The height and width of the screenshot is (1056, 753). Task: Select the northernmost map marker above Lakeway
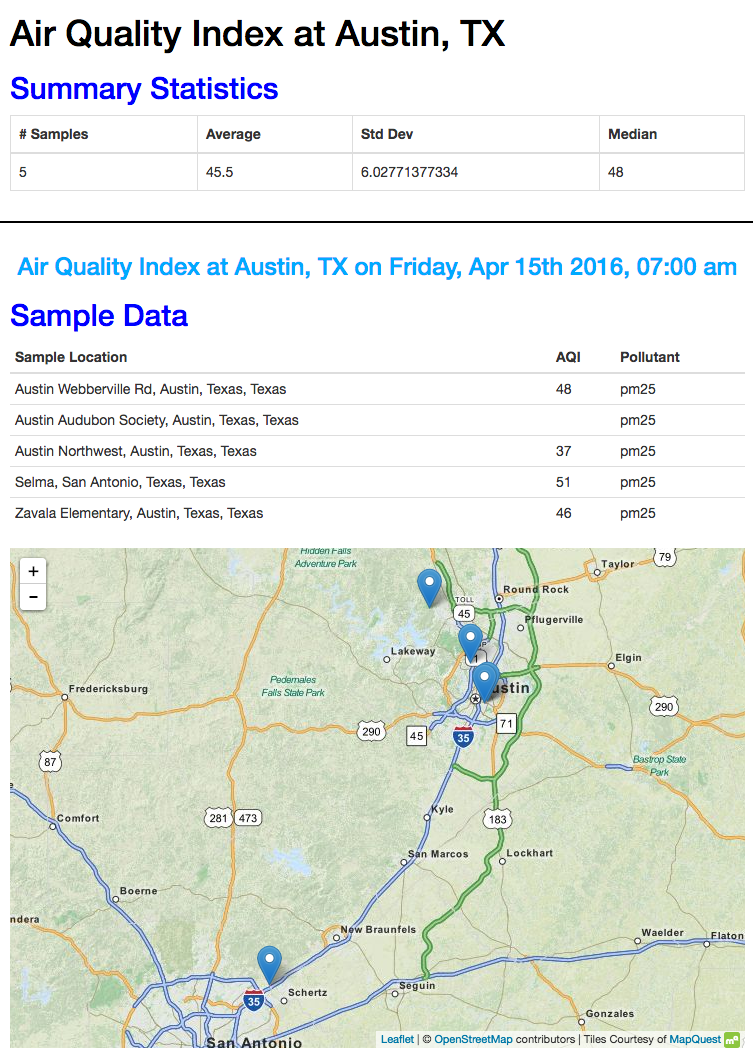click(x=429, y=588)
